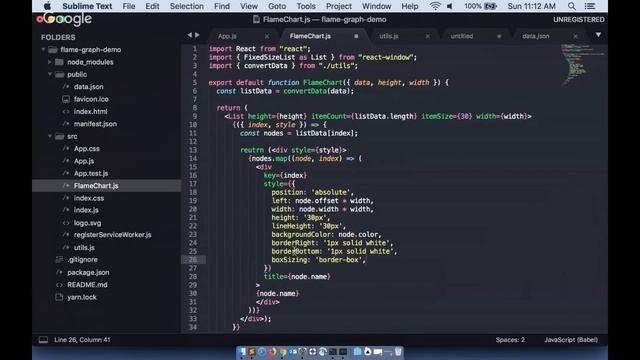This screenshot has height=360, width=640.
Task: Collapse the src folder arrow
Action: click(50, 136)
